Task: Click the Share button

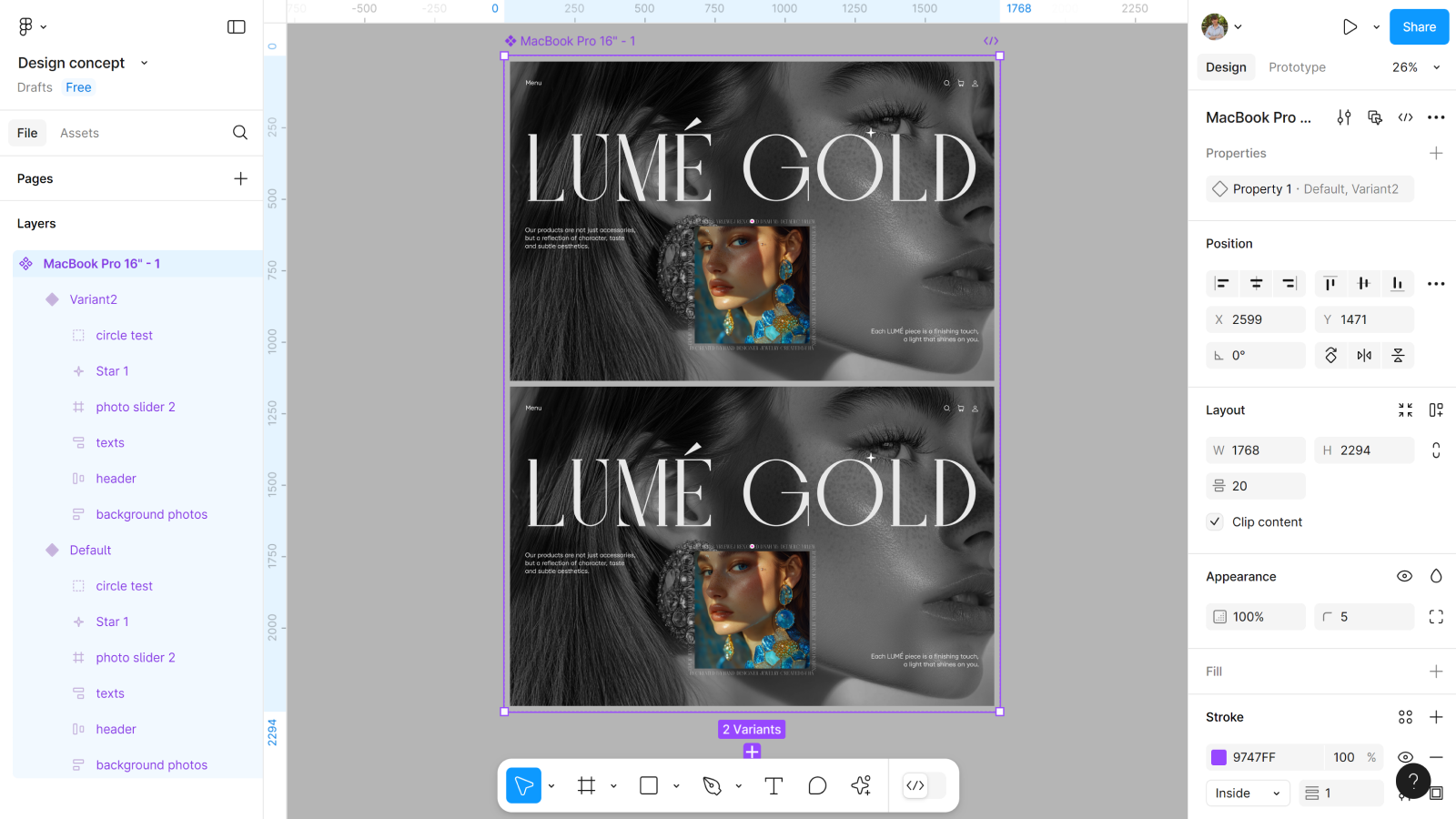Action: pos(1419,27)
